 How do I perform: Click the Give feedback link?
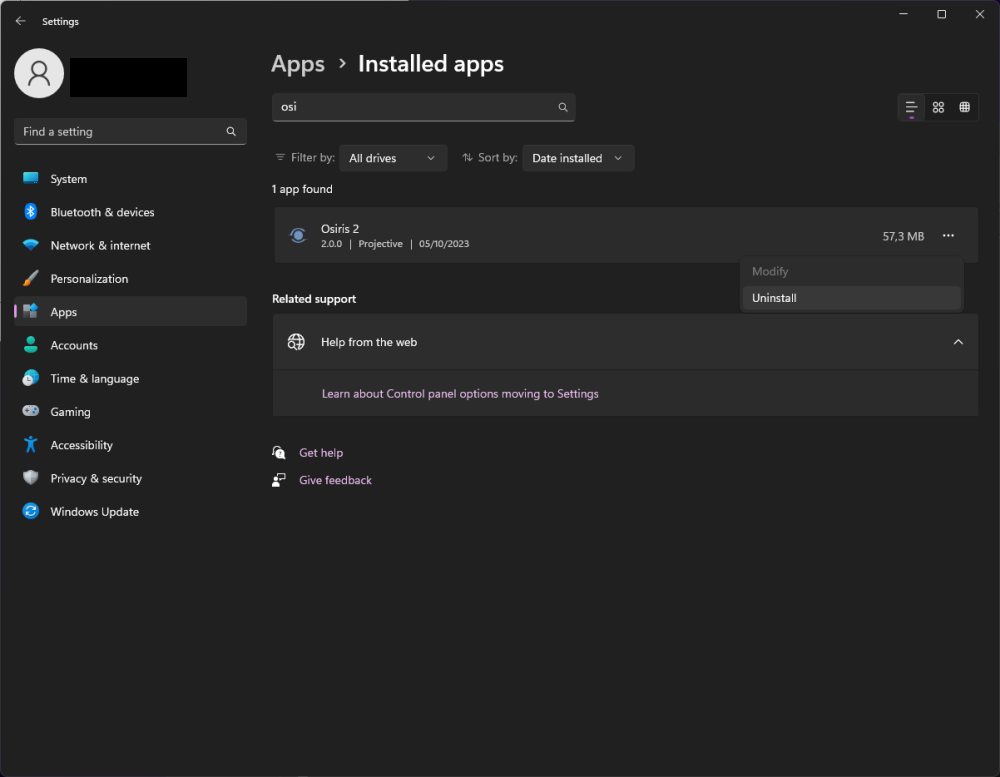(335, 480)
